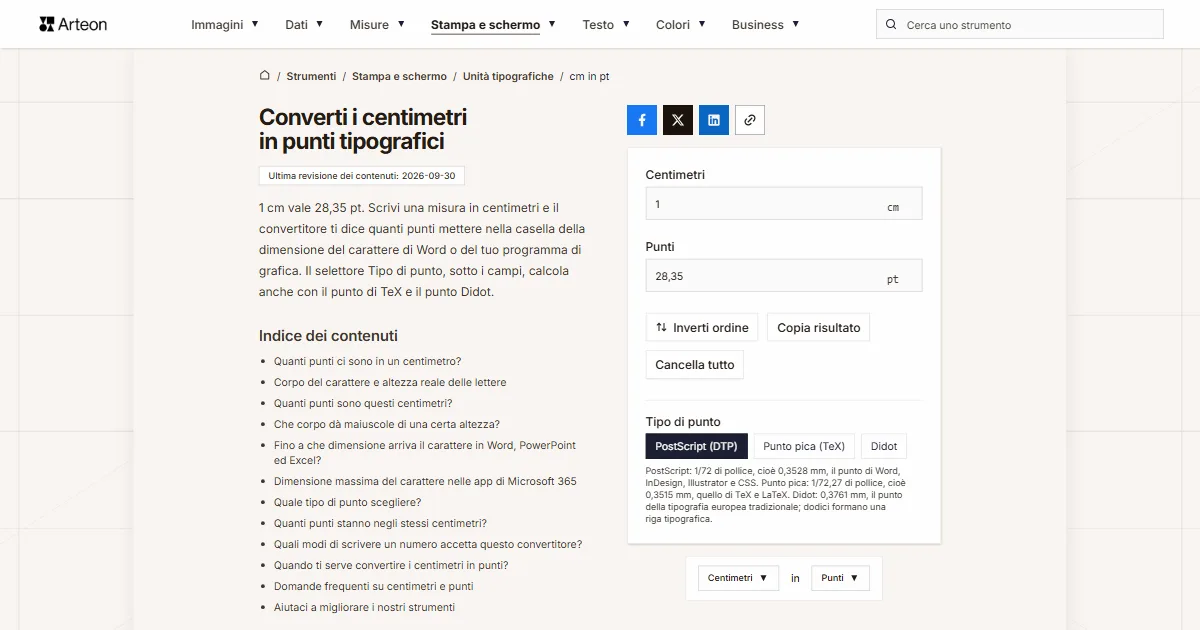Expand the Immagini menu
The height and width of the screenshot is (630, 1200).
225,25
